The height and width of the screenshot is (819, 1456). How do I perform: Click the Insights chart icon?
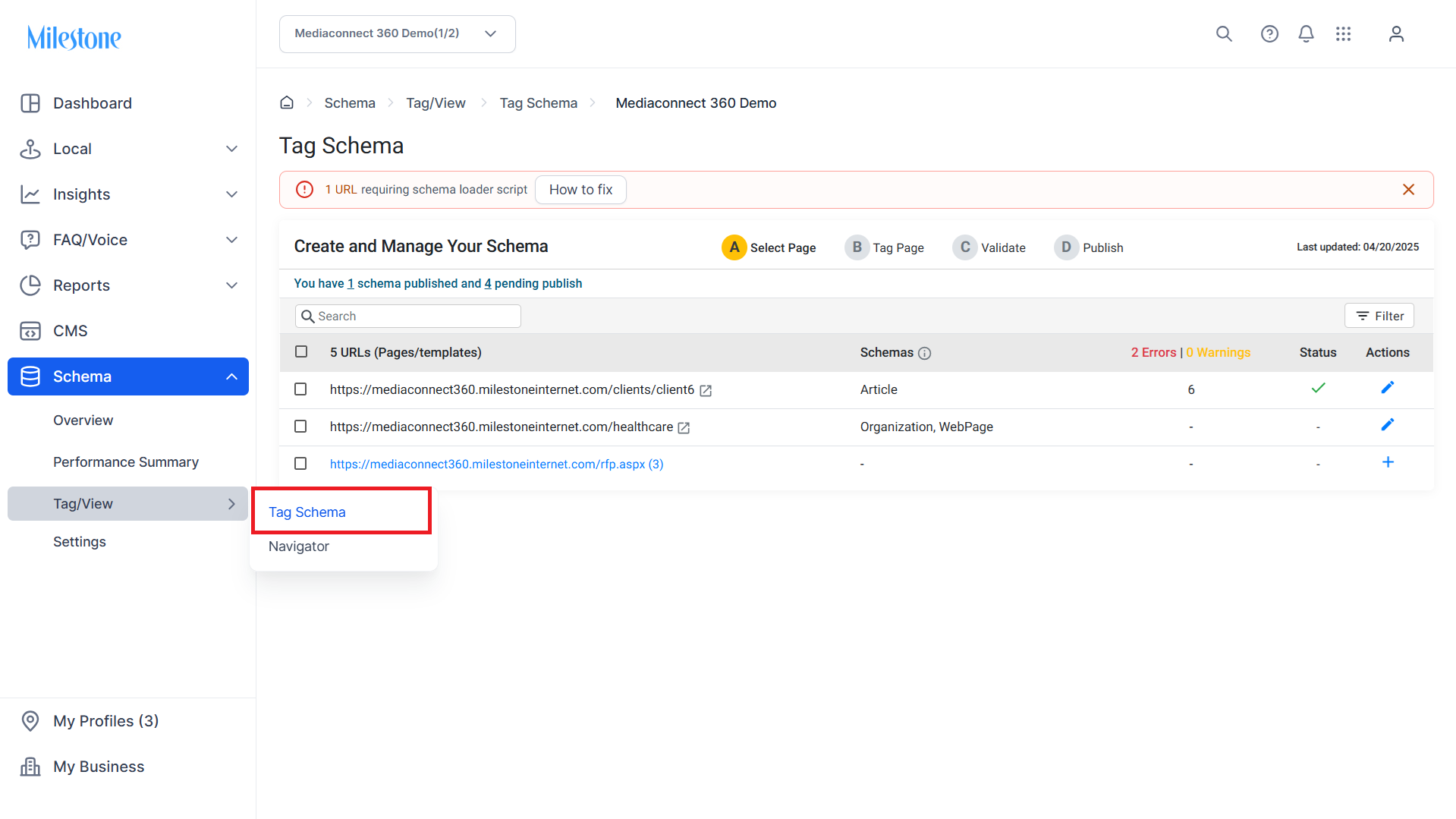(x=30, y=194)
